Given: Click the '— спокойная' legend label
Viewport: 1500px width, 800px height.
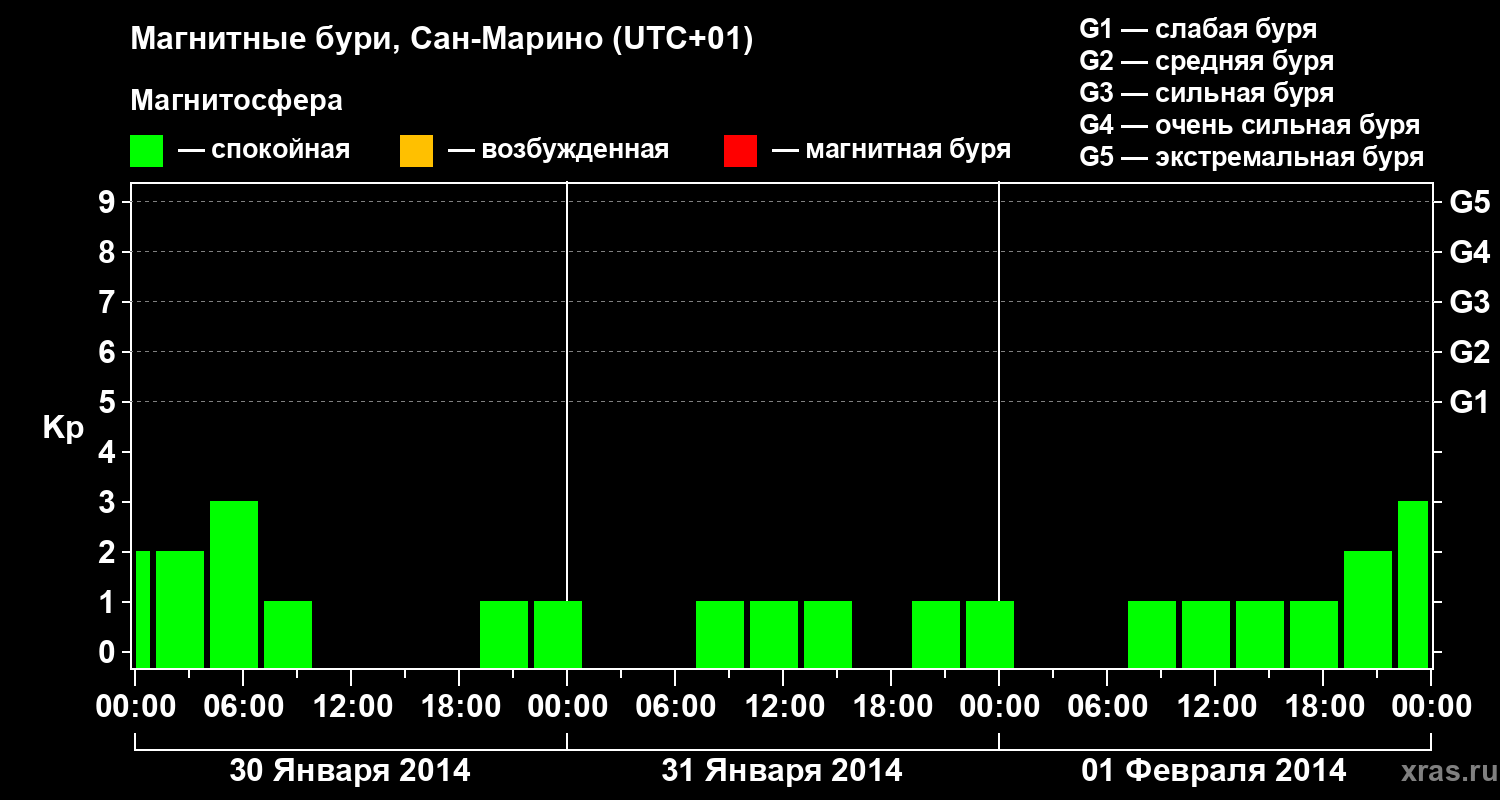Looking at the screenshot, I should (x=264, y=151).
